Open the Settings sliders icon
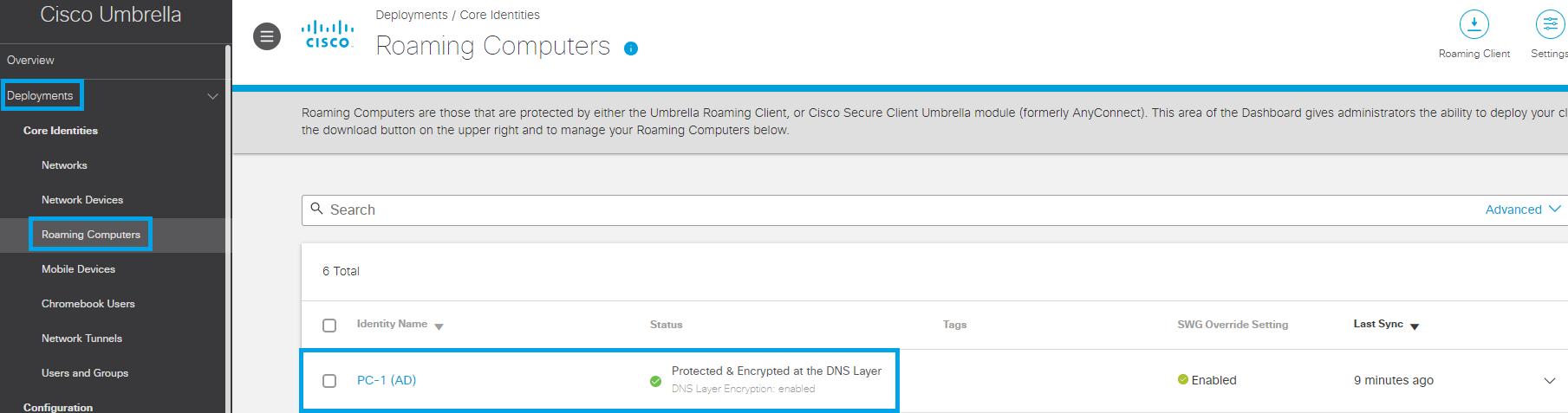The height and width of the screenshot is (413, 1568). [1550, 24]
